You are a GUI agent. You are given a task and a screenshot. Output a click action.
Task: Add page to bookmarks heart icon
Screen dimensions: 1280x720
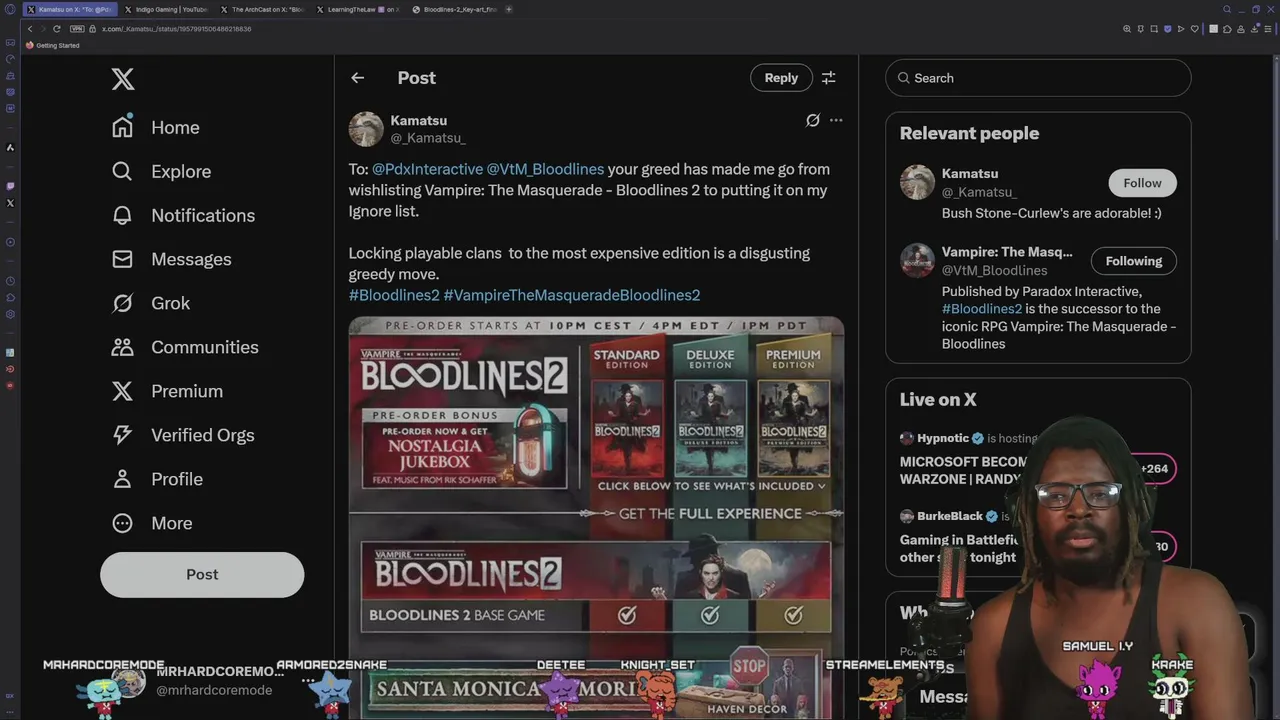click(x=1194, y=29)
